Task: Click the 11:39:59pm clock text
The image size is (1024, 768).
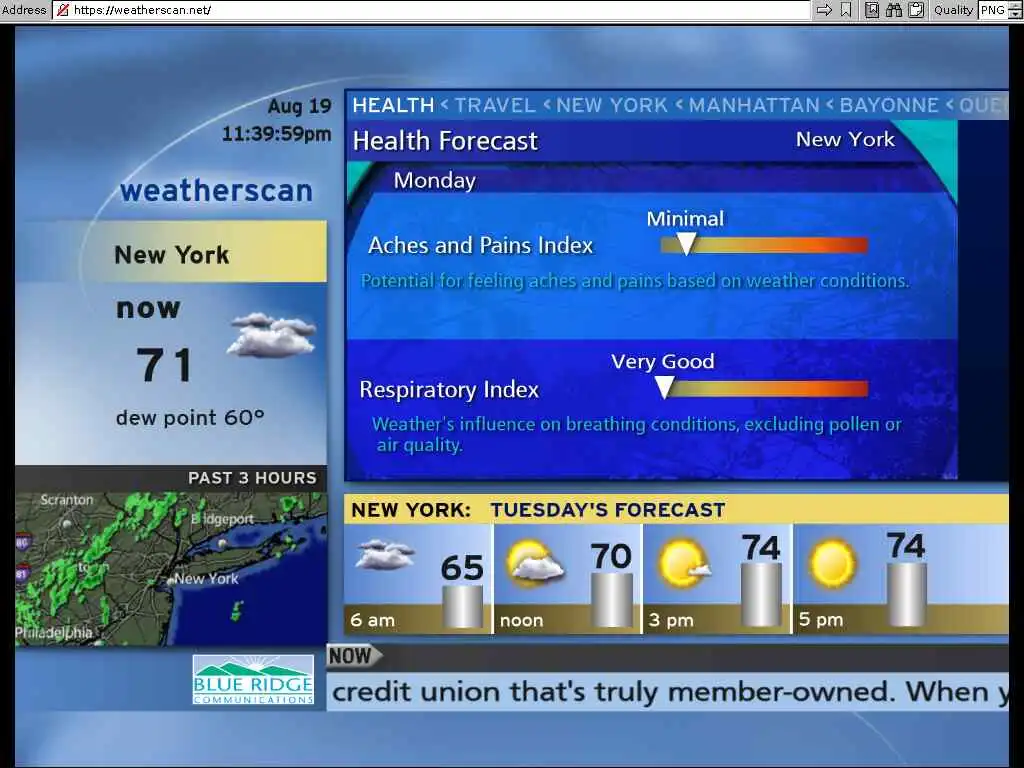Action: [277, 134]
